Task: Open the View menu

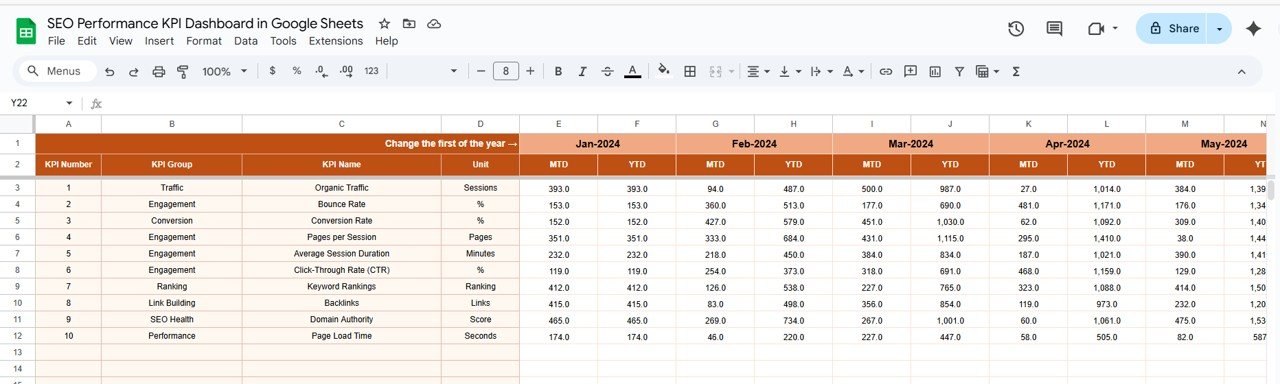Action: tap(121, 41)
